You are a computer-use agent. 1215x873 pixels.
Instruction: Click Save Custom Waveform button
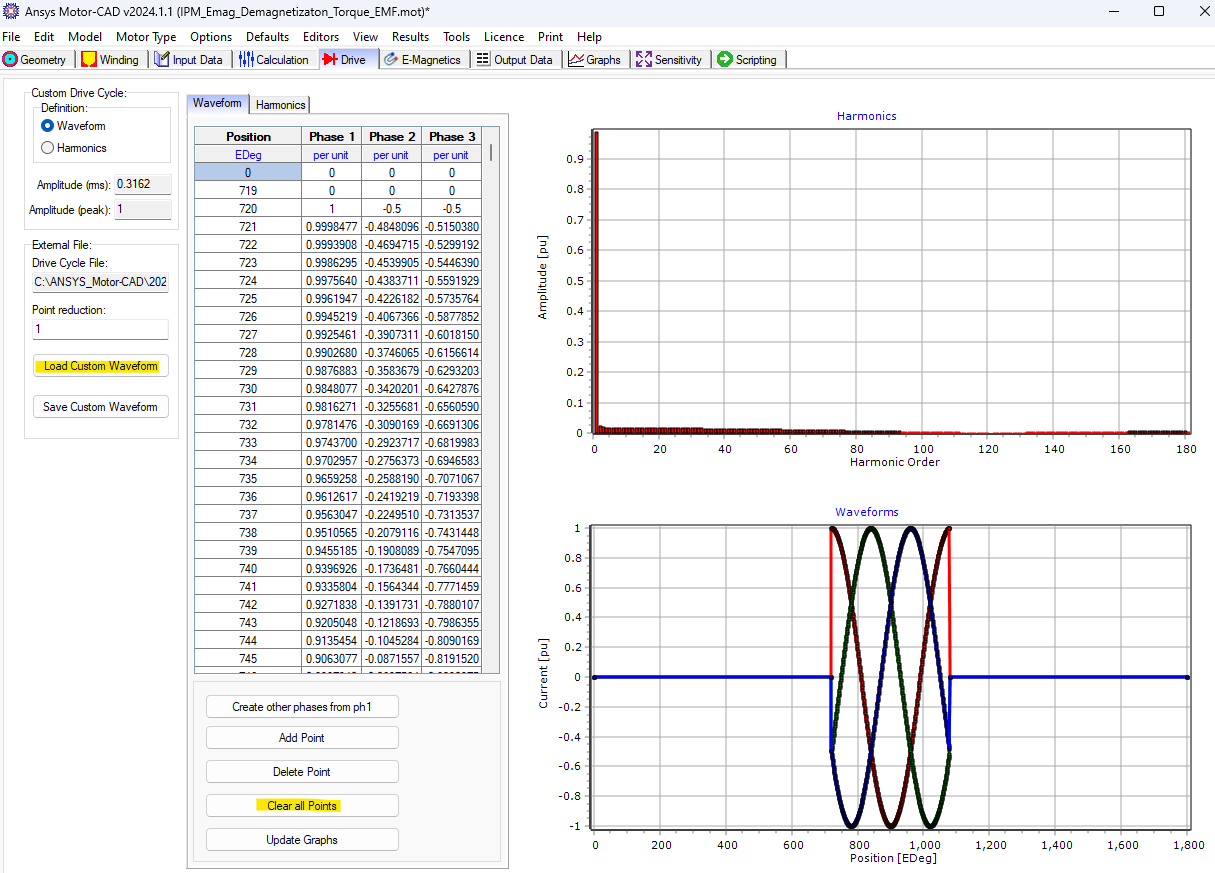101,407
